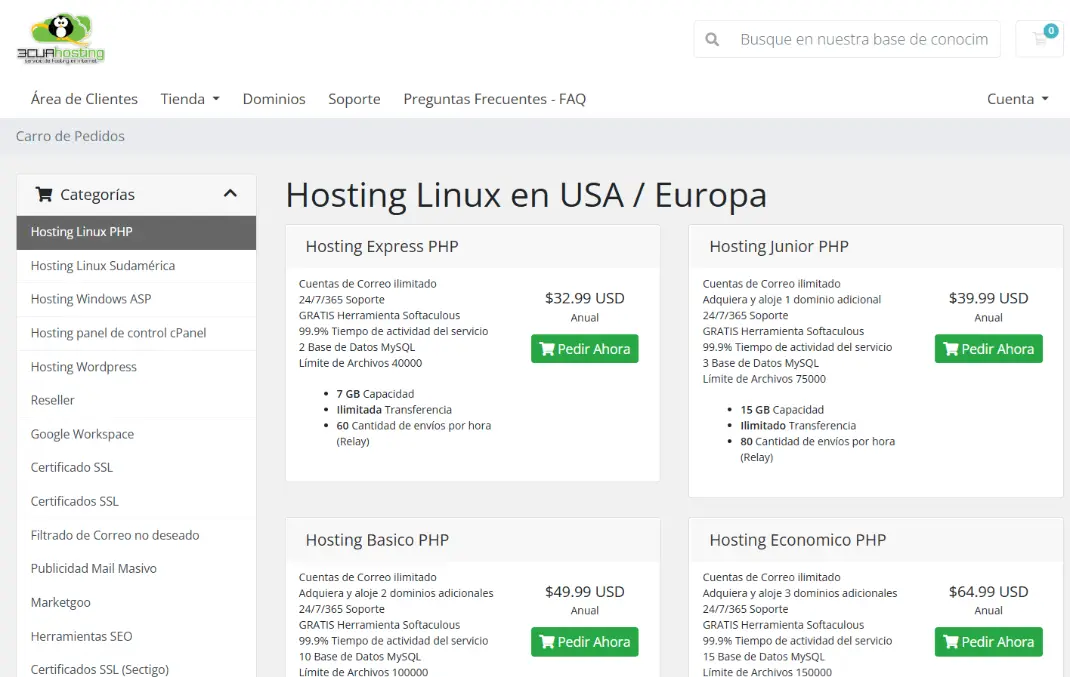Image resolution: width=1070 pixels, height=677 pixels.
Task: Open Hosting panel de control cPanel
Action: coord(136,333)
